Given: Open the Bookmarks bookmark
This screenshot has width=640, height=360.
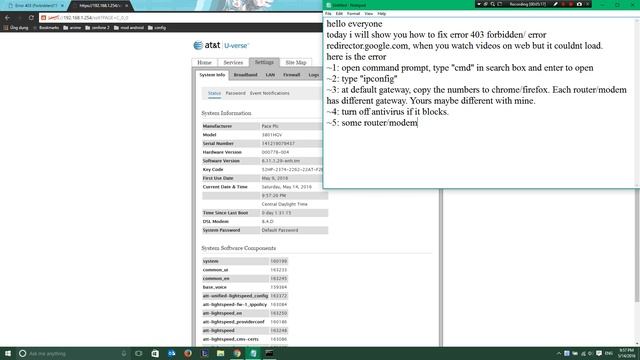Looking at the screenshot, I should pyautogui.click(x=46, y=28).
